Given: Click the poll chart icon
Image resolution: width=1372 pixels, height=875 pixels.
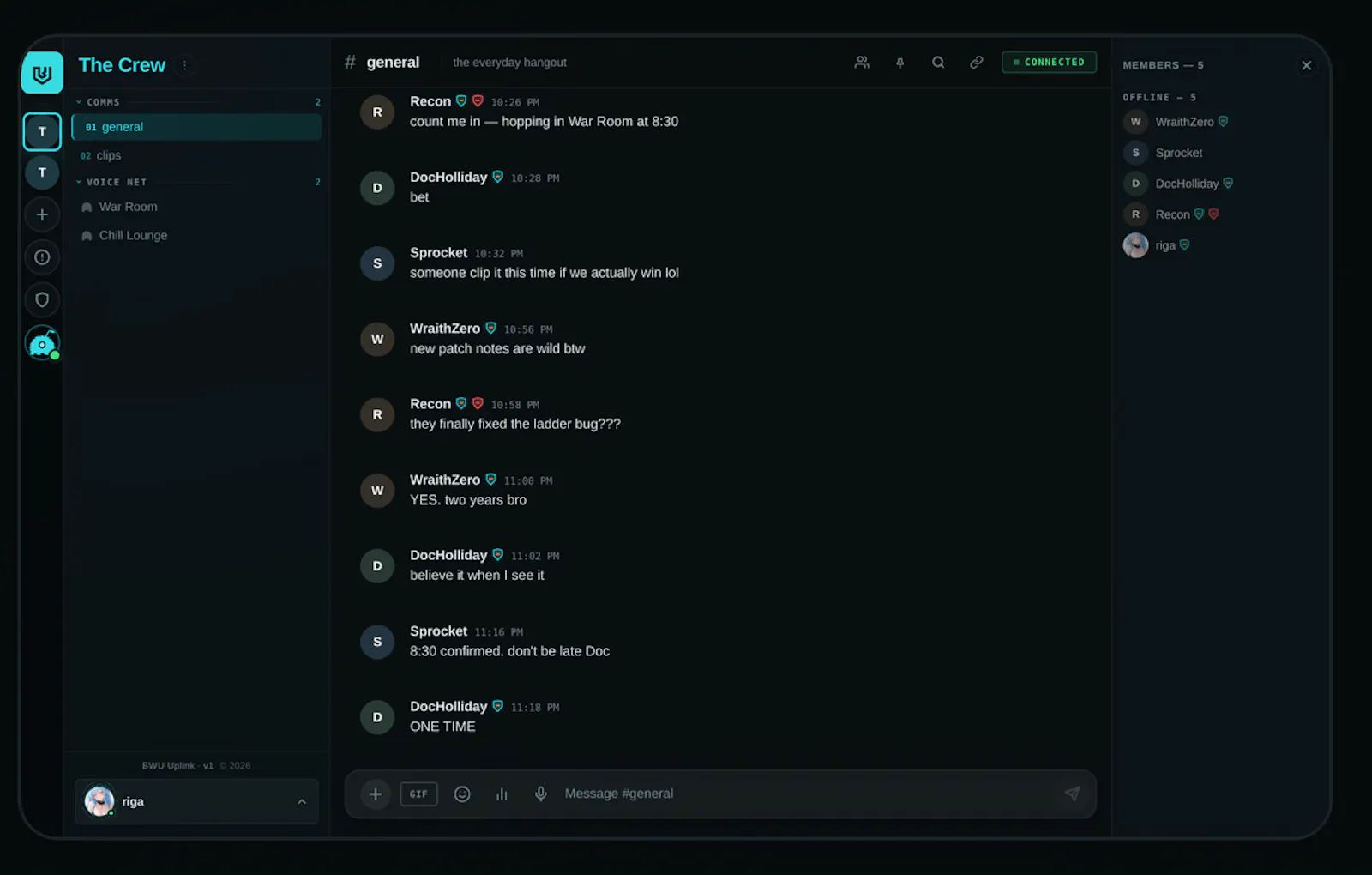Looking at the screenshot, I should point(502,794).
